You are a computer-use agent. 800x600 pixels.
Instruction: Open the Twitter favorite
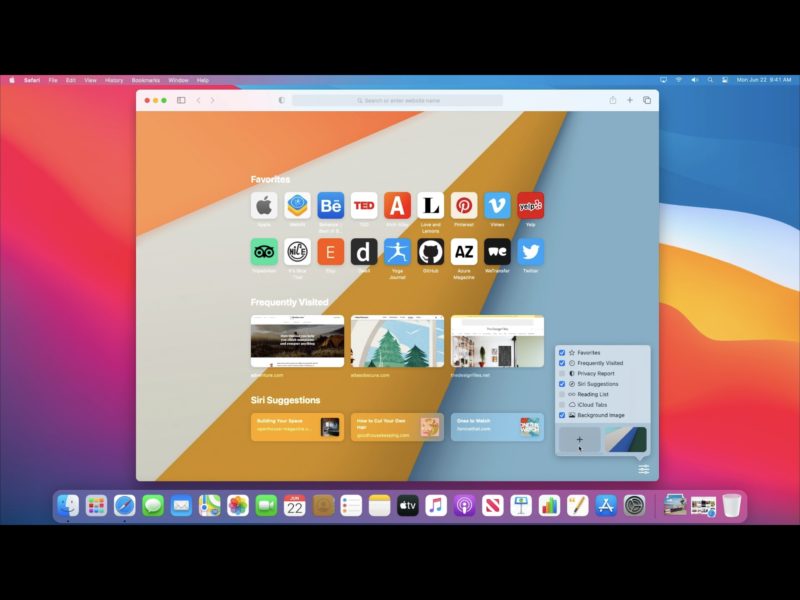(531, 252)
